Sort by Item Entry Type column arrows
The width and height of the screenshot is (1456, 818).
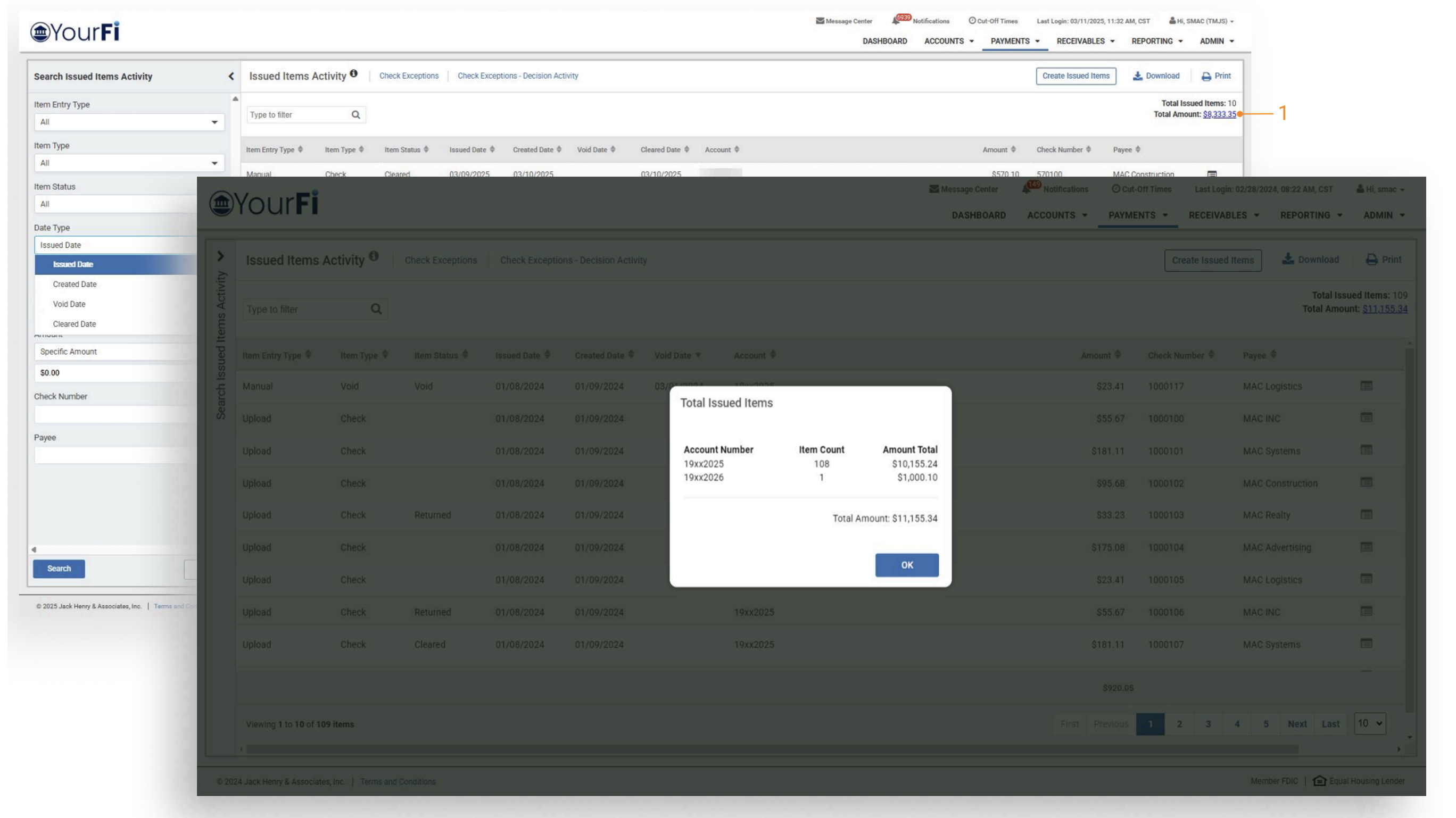[x=300, y=149]
